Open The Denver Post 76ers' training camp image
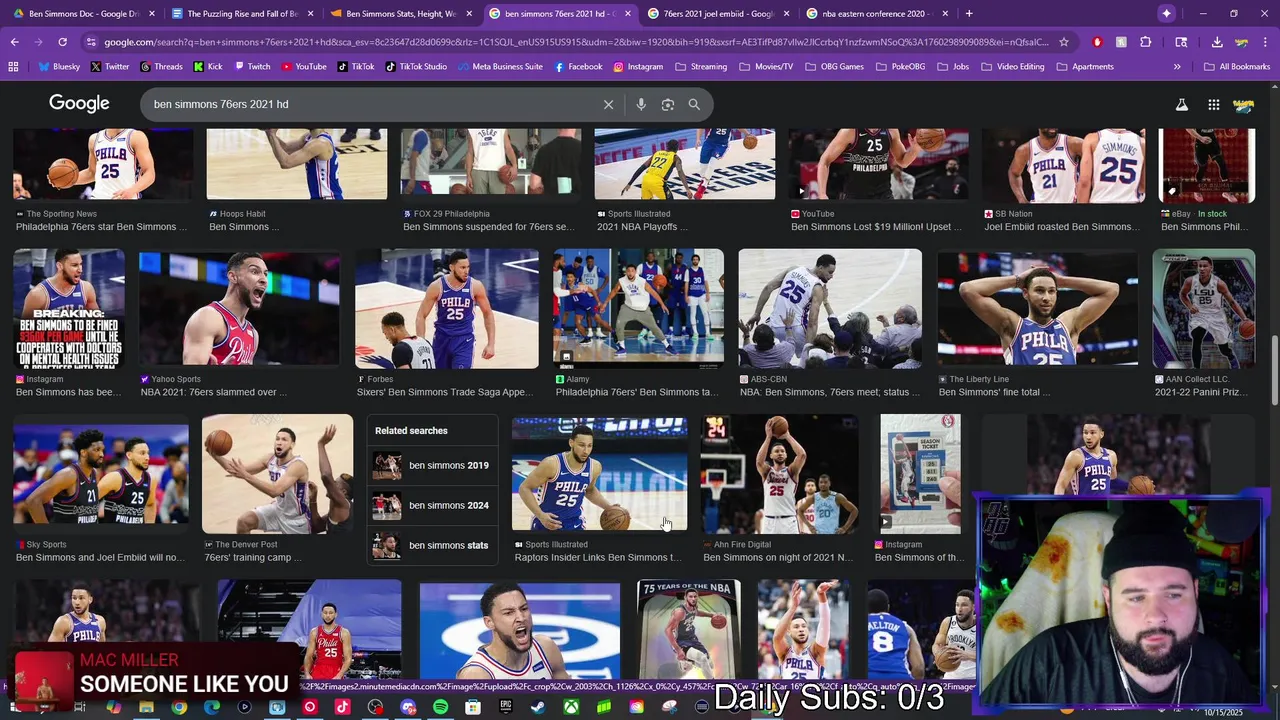 [x=277, y=474]
